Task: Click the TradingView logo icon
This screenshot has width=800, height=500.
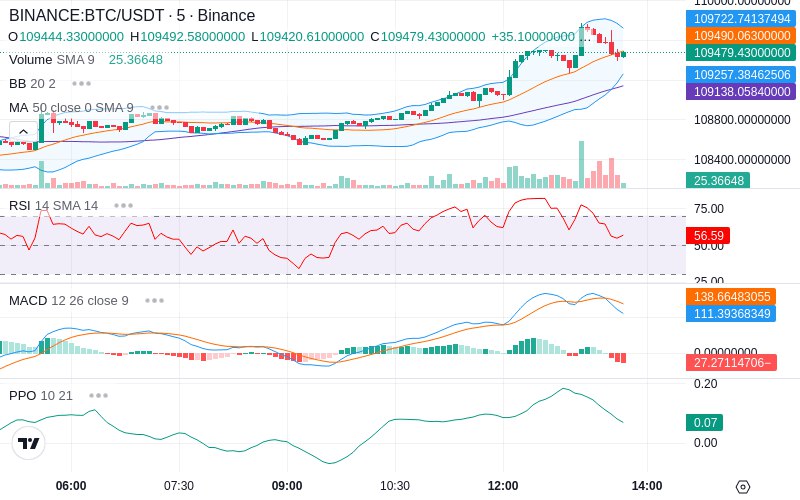Action: pos(29,443)
